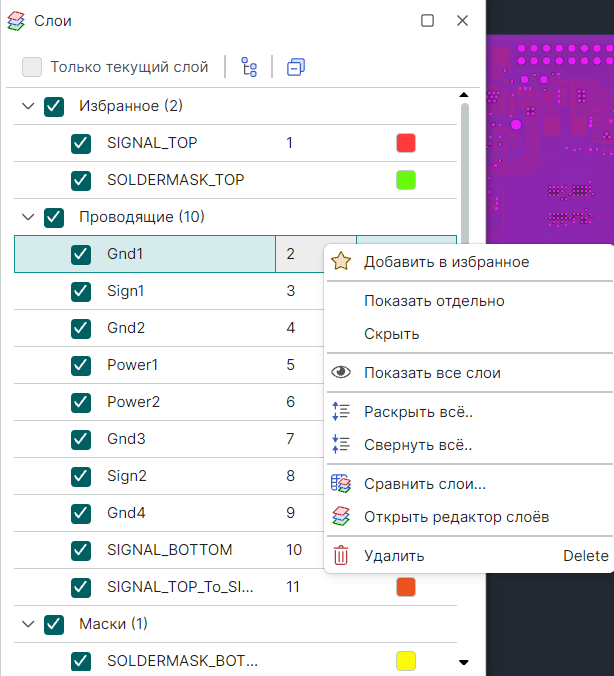
Task: Uncheck the Маски group checkbox
Action: 54,625
